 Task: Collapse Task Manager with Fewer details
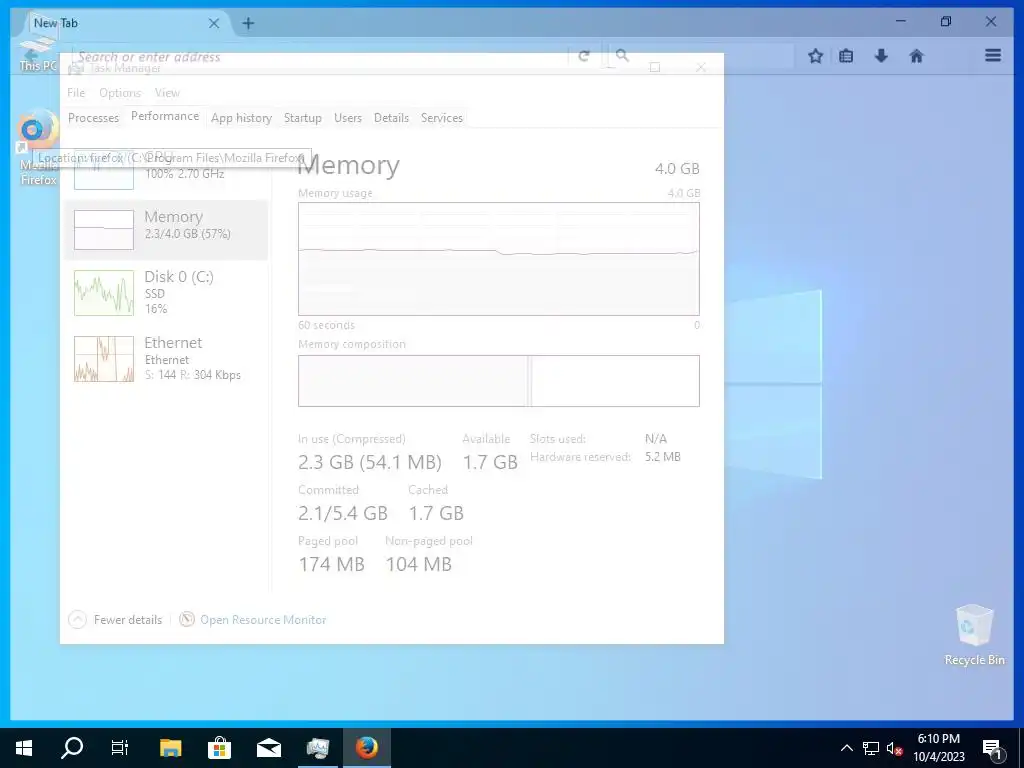pos(116,620)
